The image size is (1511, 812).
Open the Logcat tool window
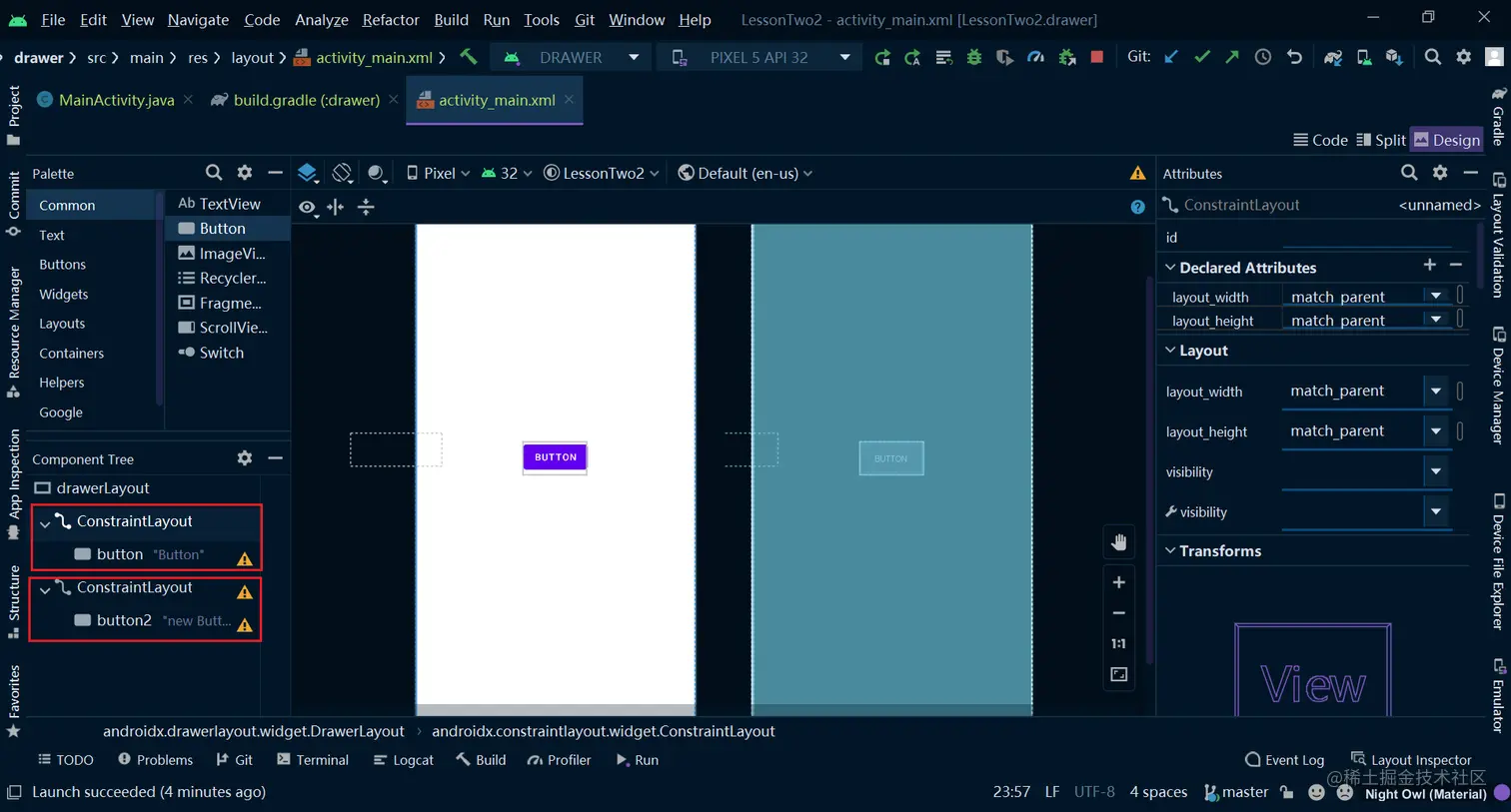point(403,760)
